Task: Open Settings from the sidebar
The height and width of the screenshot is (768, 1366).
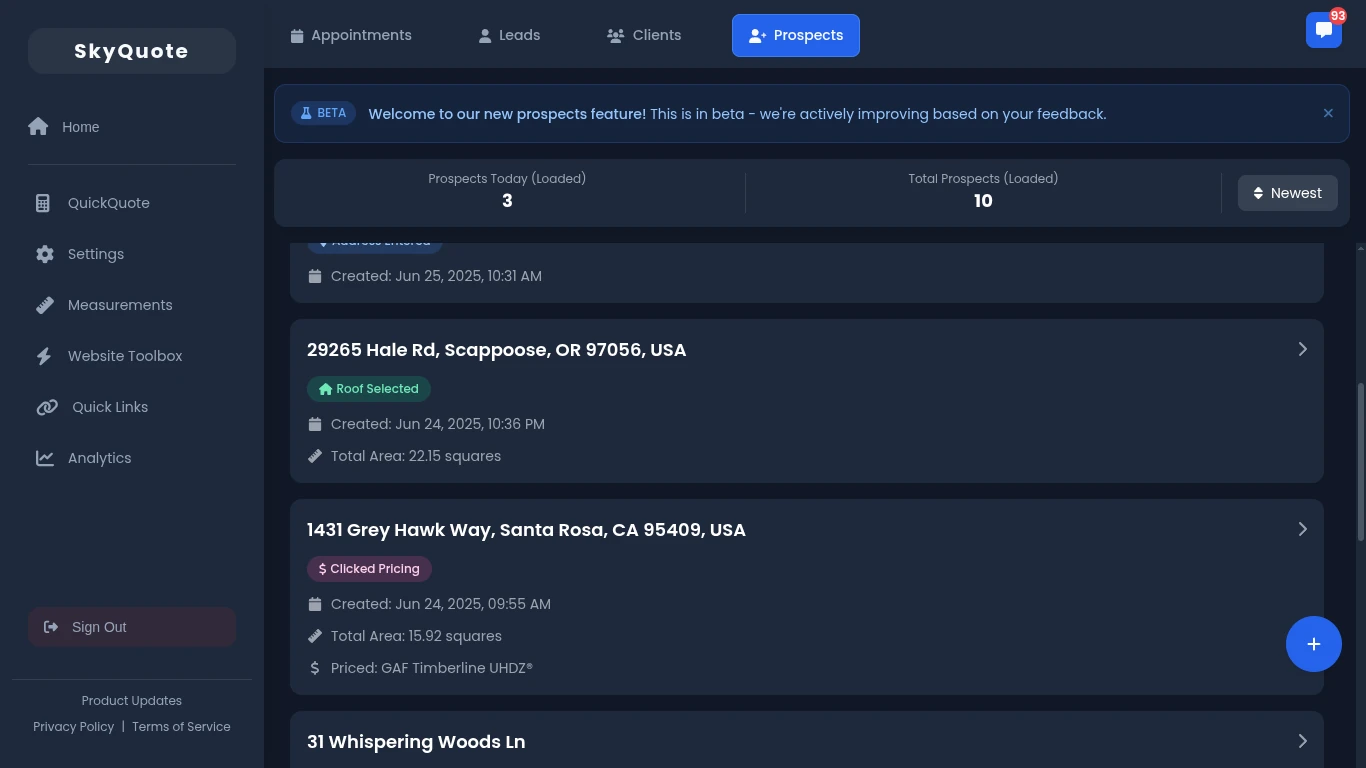Action: 132,254
